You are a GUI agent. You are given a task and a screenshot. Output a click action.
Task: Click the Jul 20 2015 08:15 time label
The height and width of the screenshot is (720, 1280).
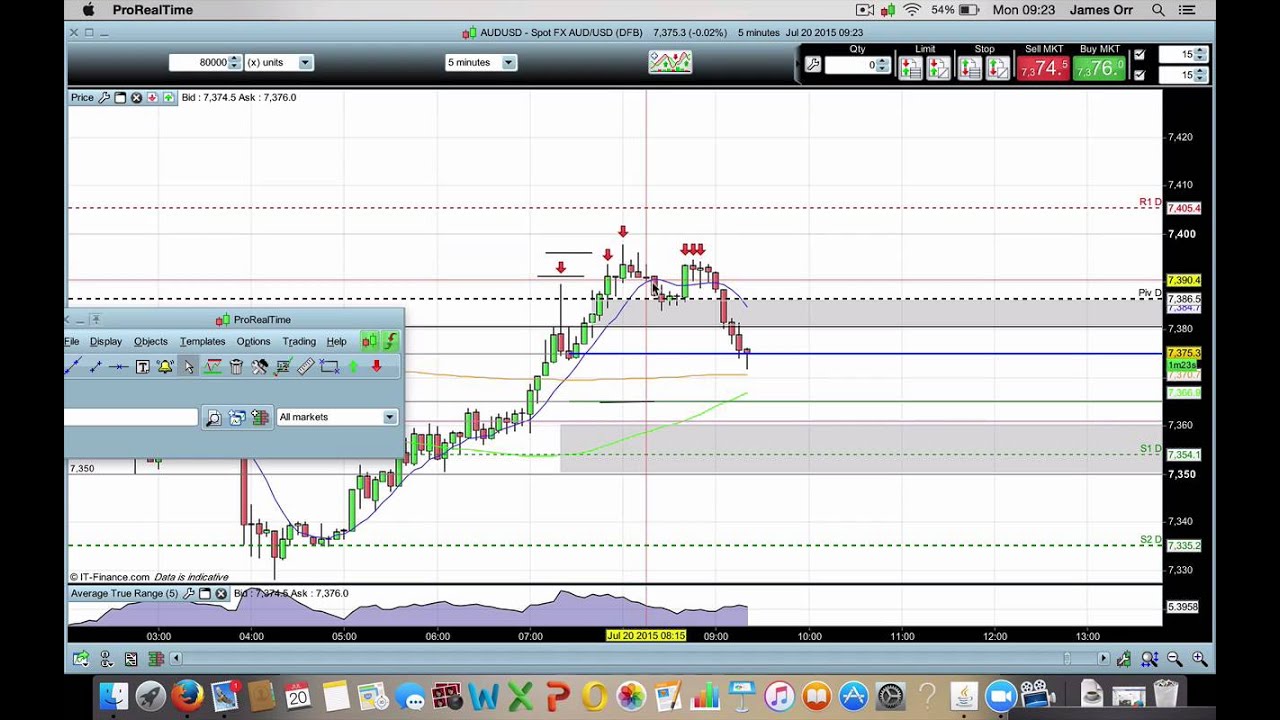click(646, 636)
